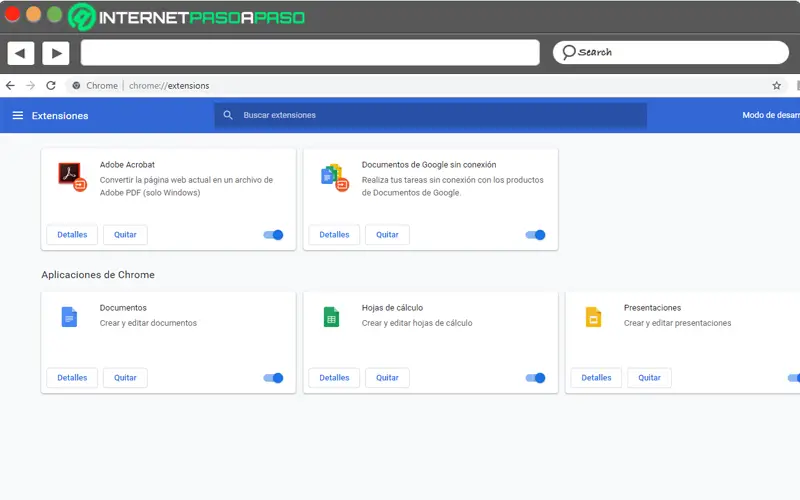Click the magnifier icon in the Search box
The height and width of the screenshot is (500, 800).
coord(568,52)
